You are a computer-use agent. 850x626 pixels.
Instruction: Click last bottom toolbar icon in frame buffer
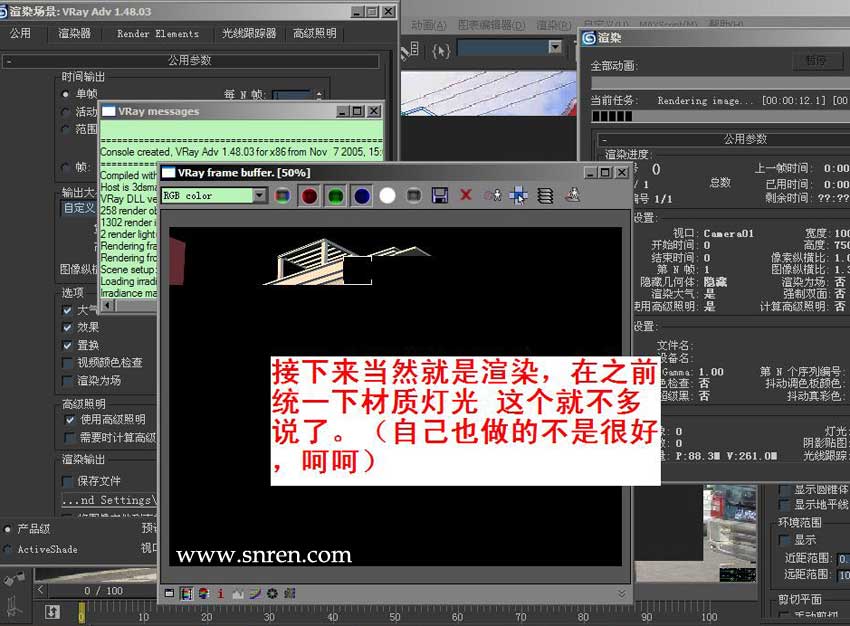pyautogui.click(x=290, y=593)
